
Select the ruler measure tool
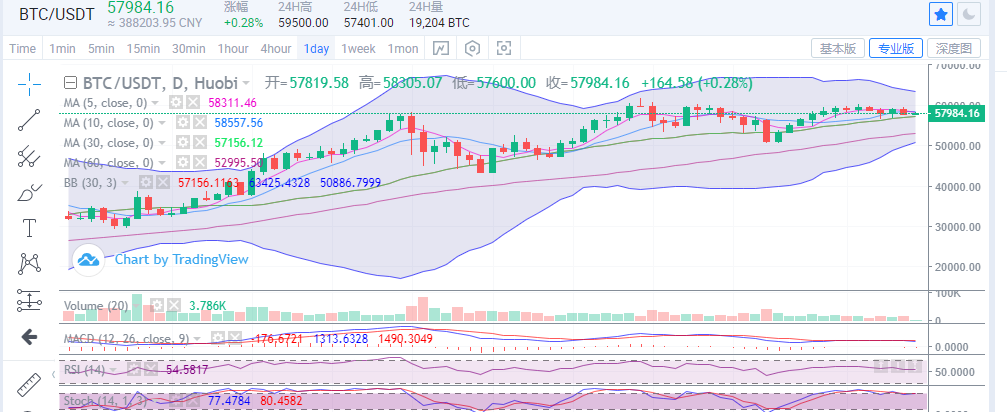[x=28, y=384]
